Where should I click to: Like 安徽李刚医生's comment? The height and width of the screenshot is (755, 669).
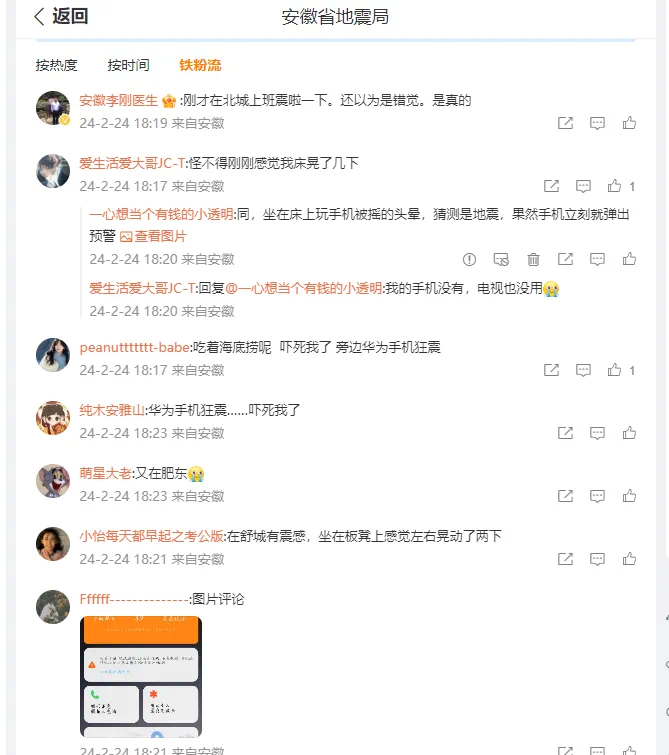[629, 123]
